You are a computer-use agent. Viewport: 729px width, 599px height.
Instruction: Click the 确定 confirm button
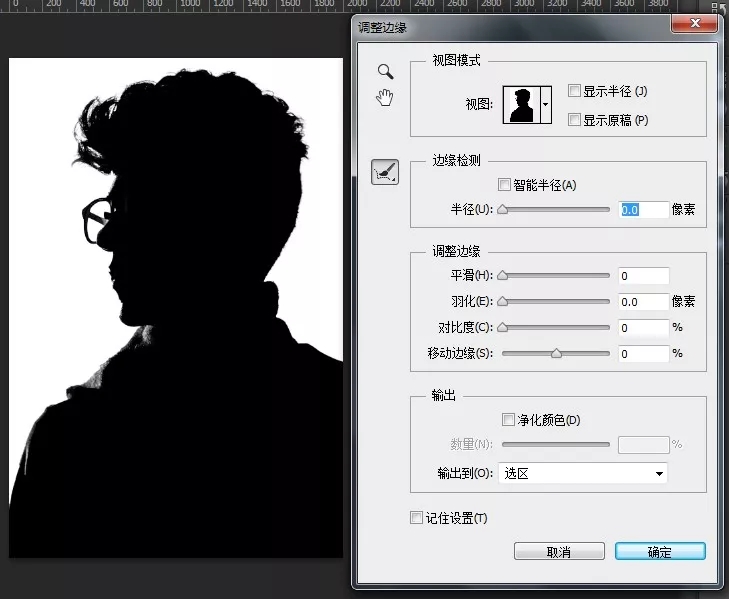tap(660, 552)
